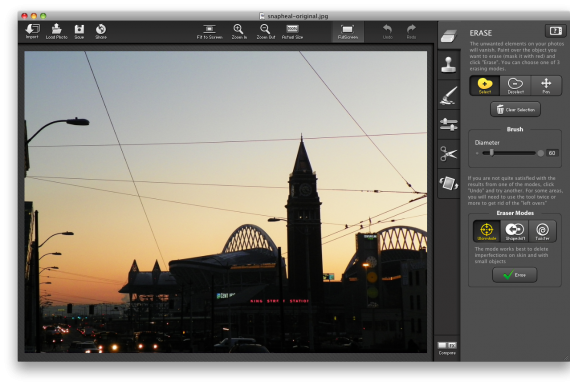This screenshot has width=570, height=386.
Task: Select the Wormhole eraser mode
Action: click(x=486, y=231)
